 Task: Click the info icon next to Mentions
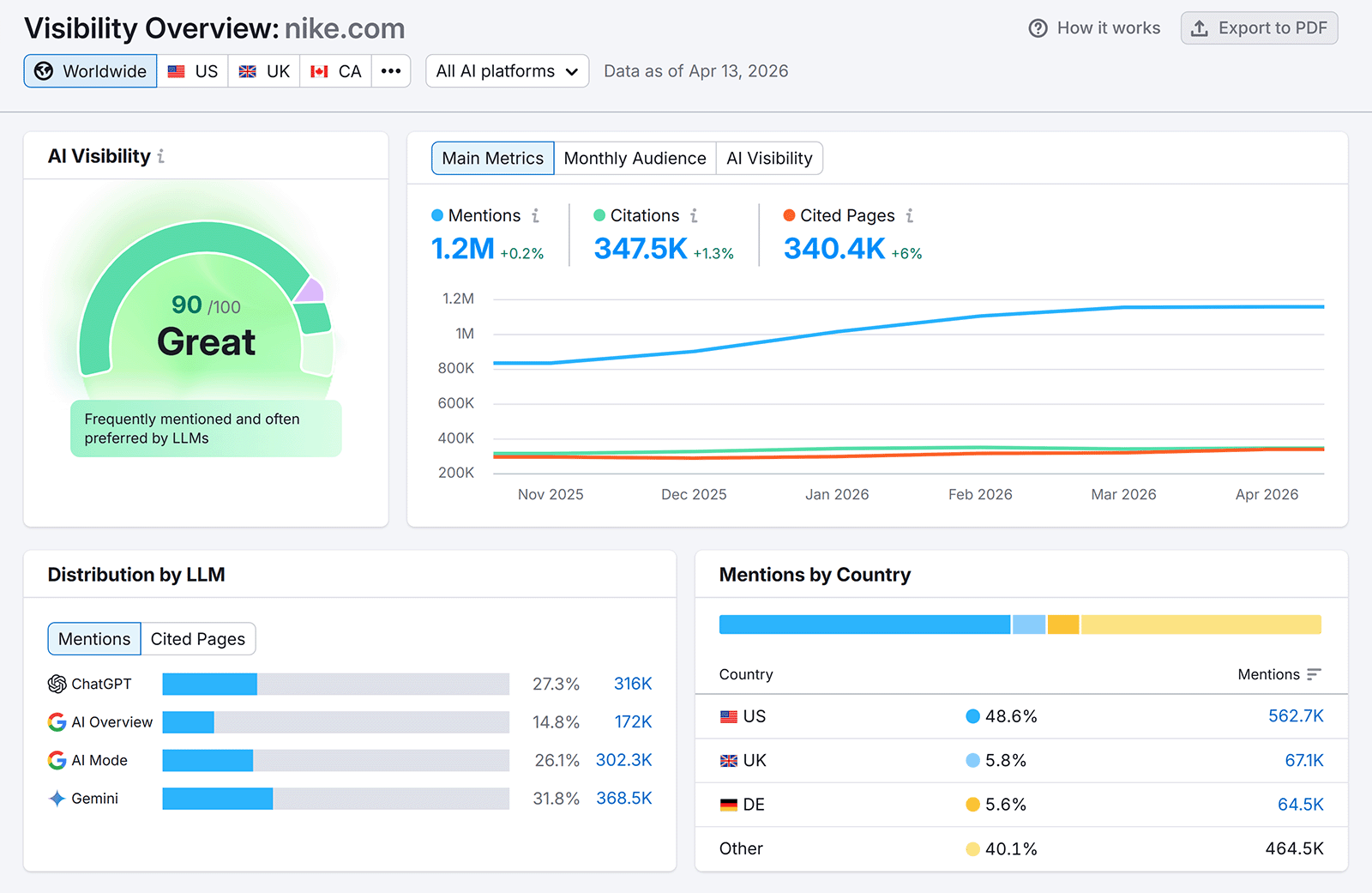538,215
